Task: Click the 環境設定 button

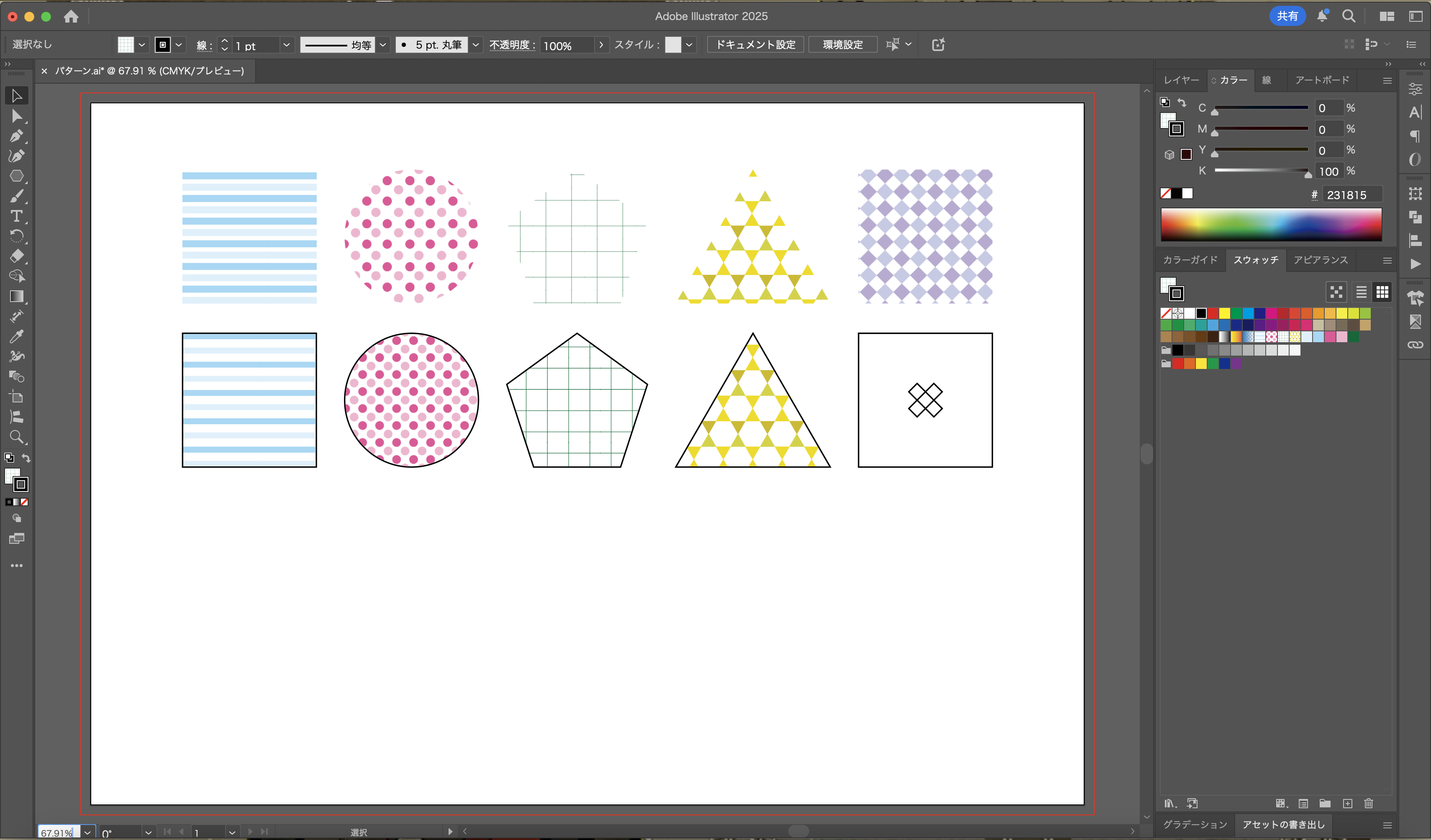Action: (843, 45)
